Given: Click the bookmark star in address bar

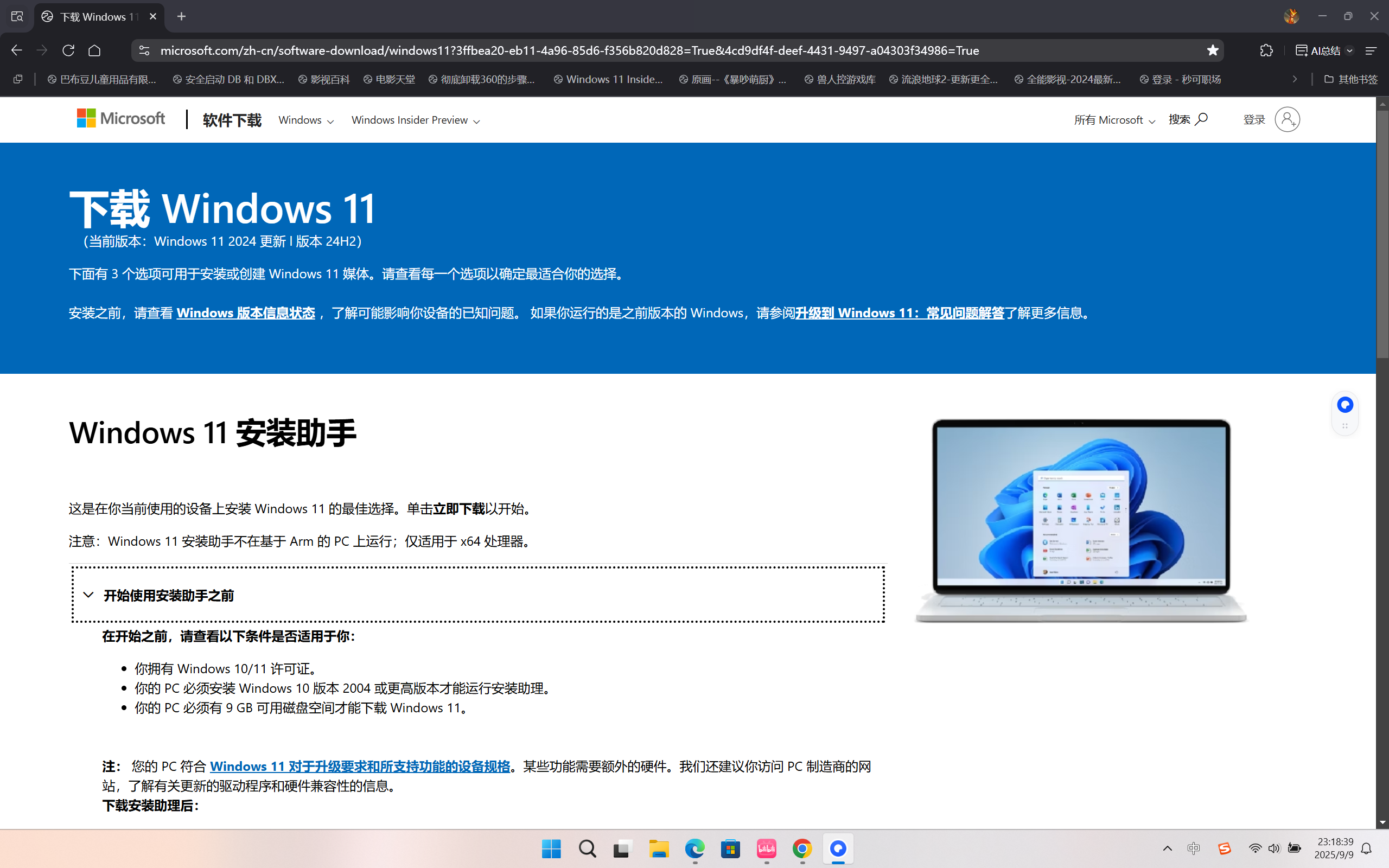Looking at the screenshot, I should click(x=1212, y=50).
